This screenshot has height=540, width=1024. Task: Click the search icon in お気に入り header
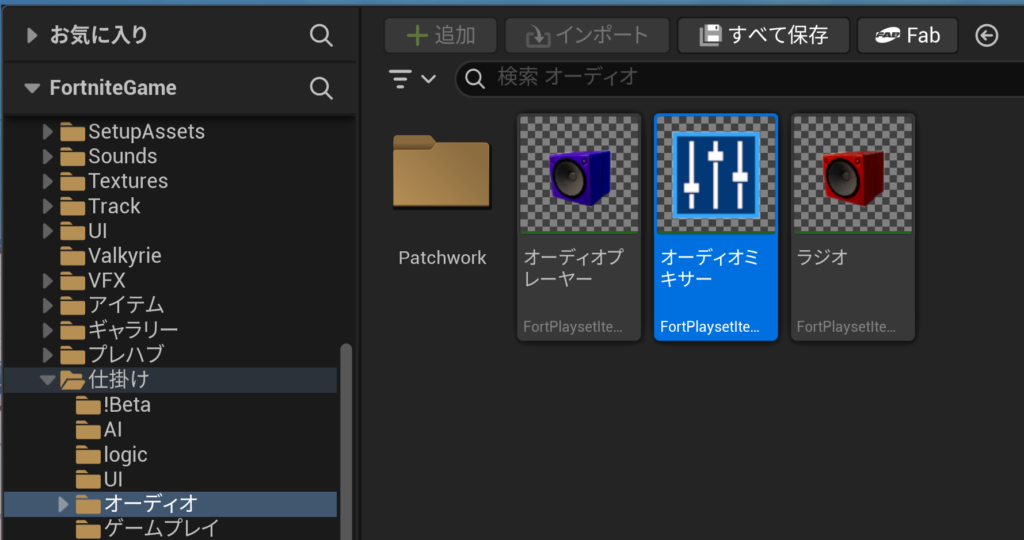point(321,35)
